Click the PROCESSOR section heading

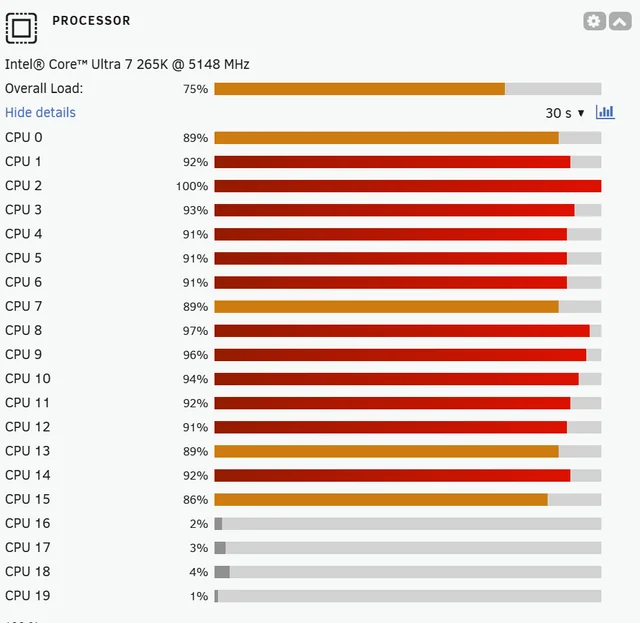point(91,20)
